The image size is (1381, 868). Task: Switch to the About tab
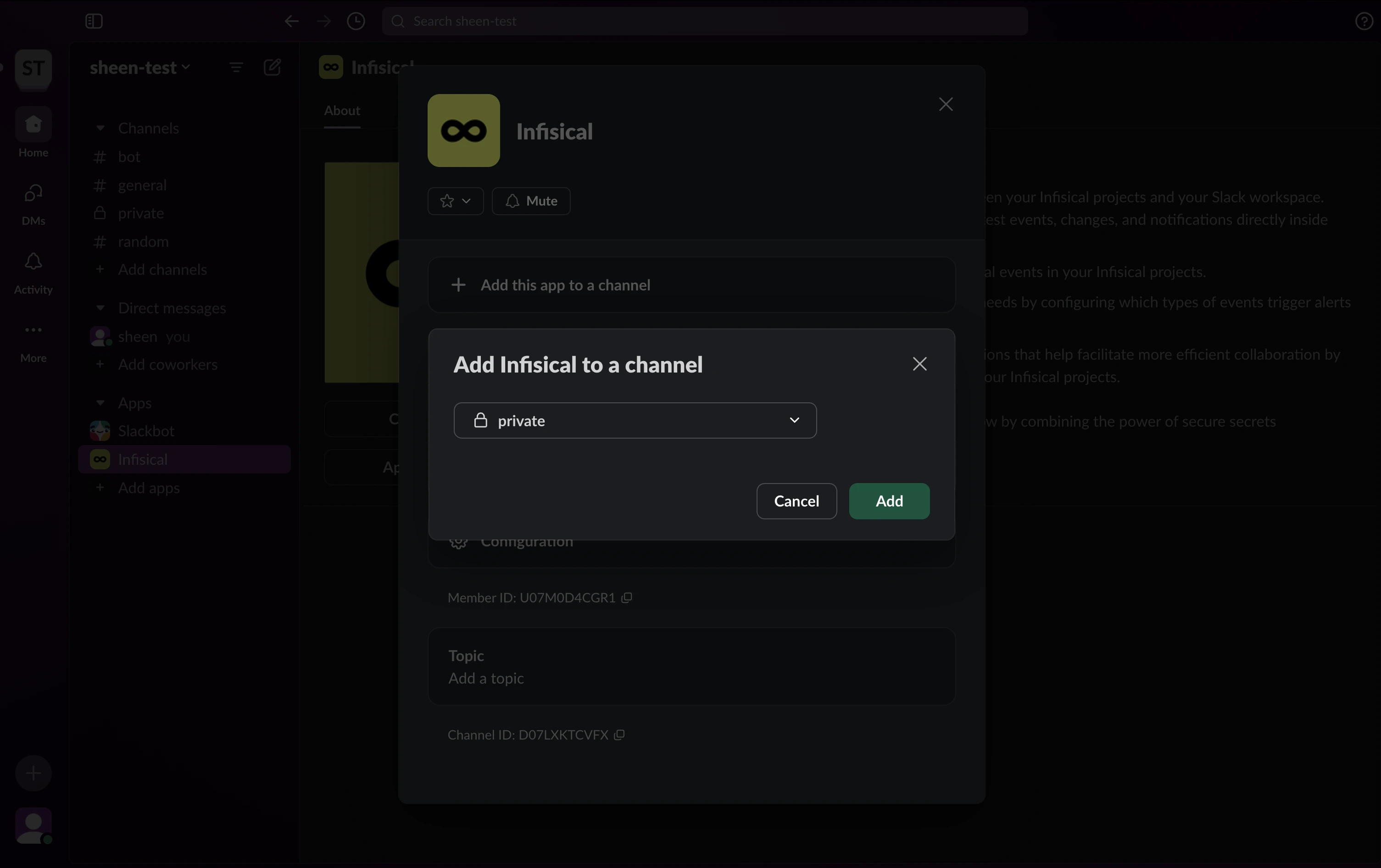point(342,111)
